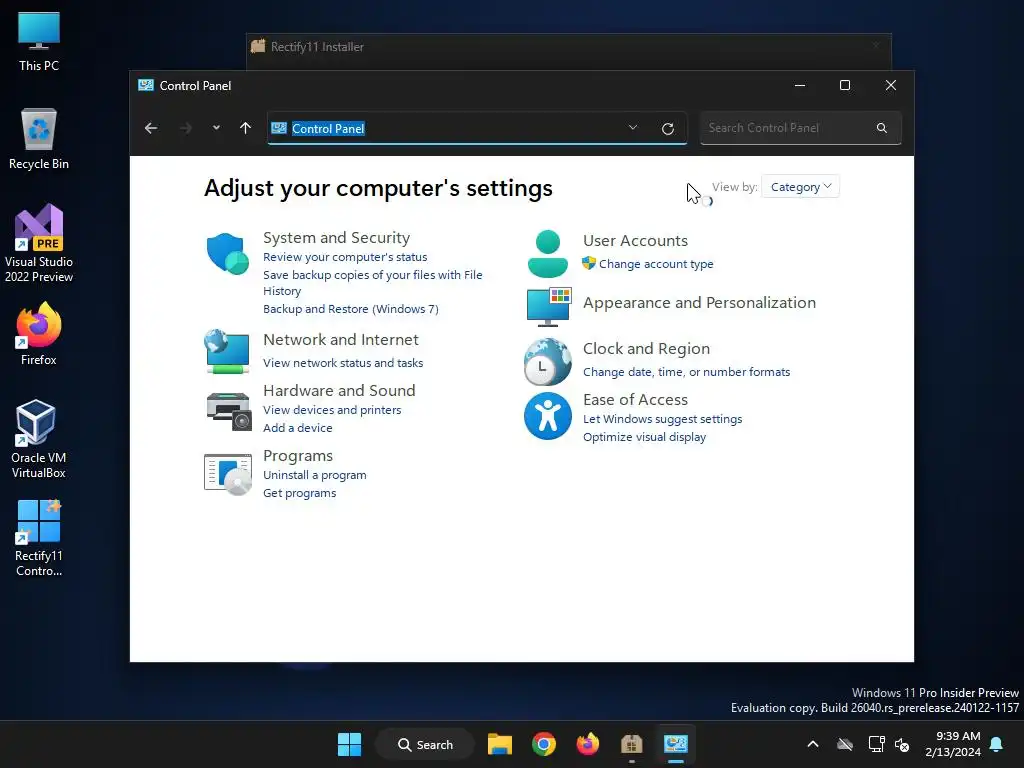Click Change date, time, or number formats
Image resolution: width=1024 pixels, height=768 pixels.
point(686,372)
